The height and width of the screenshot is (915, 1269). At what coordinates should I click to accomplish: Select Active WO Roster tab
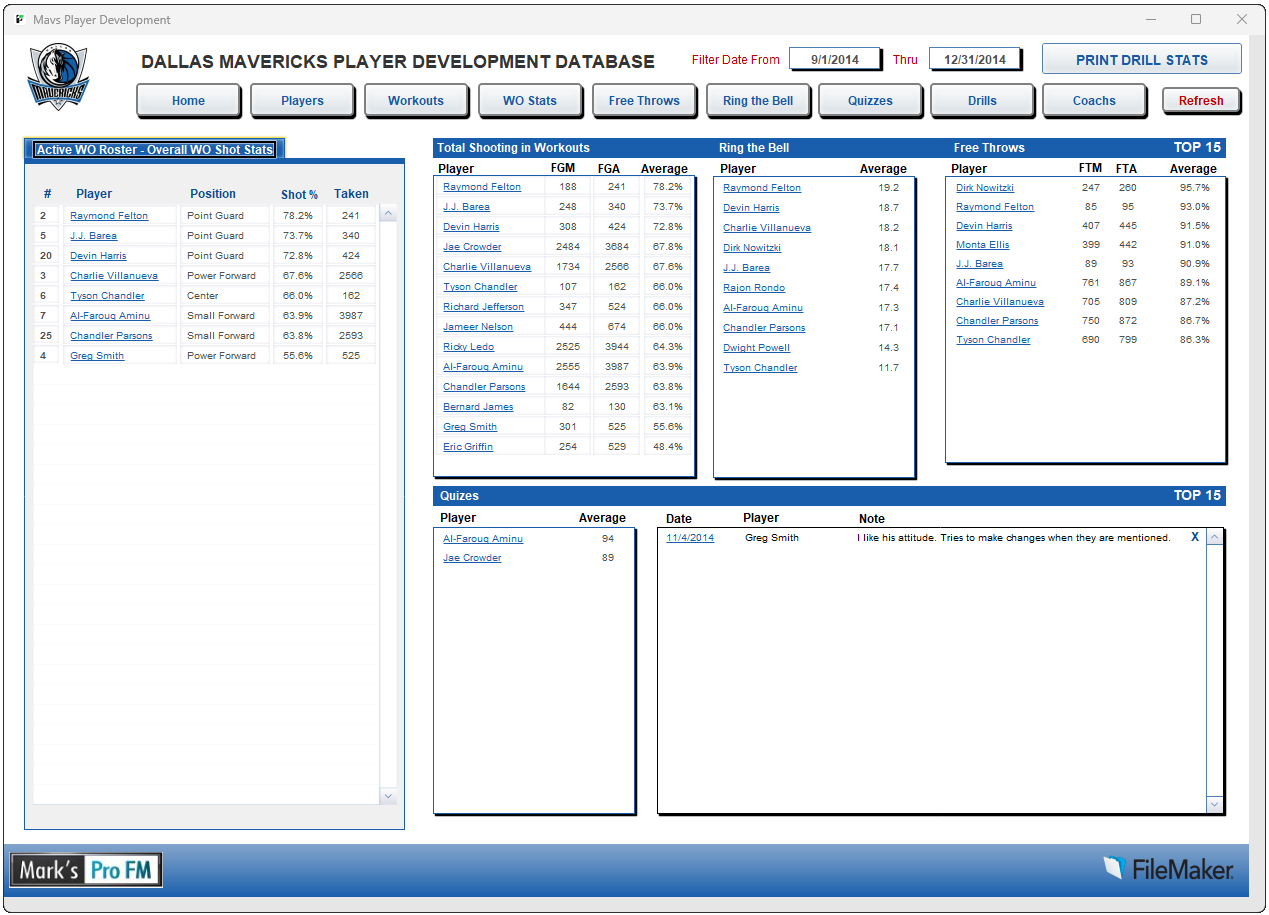pyautogui.click(x=155, y=150)
